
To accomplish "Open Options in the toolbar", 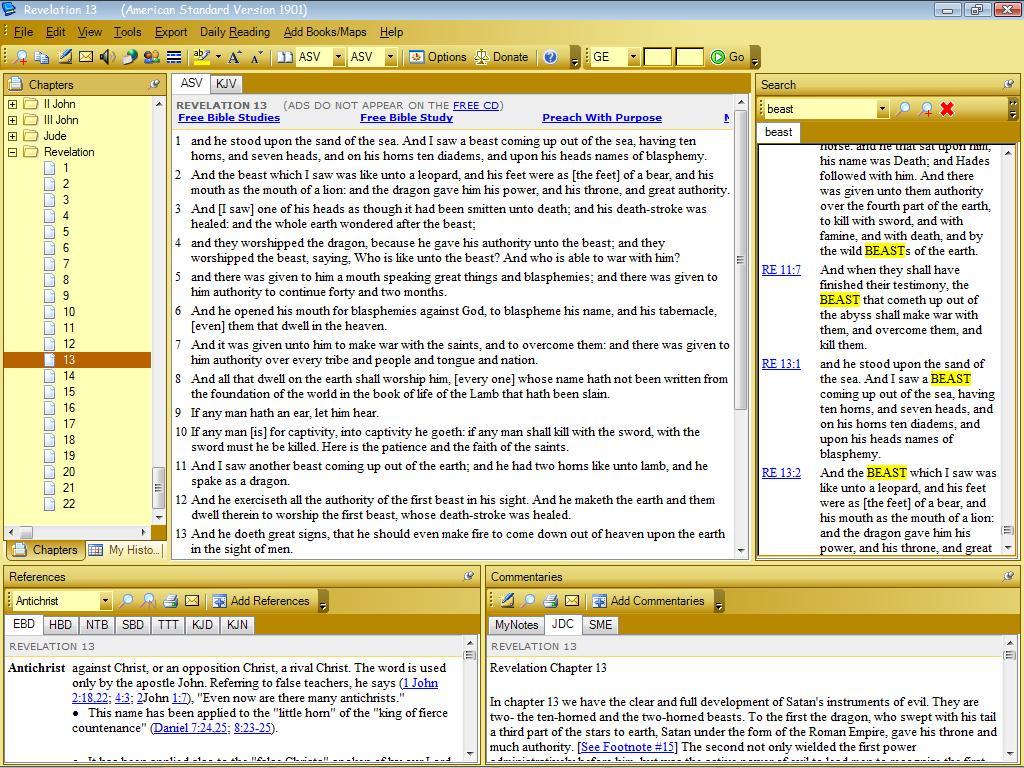I will click(438, 57).
